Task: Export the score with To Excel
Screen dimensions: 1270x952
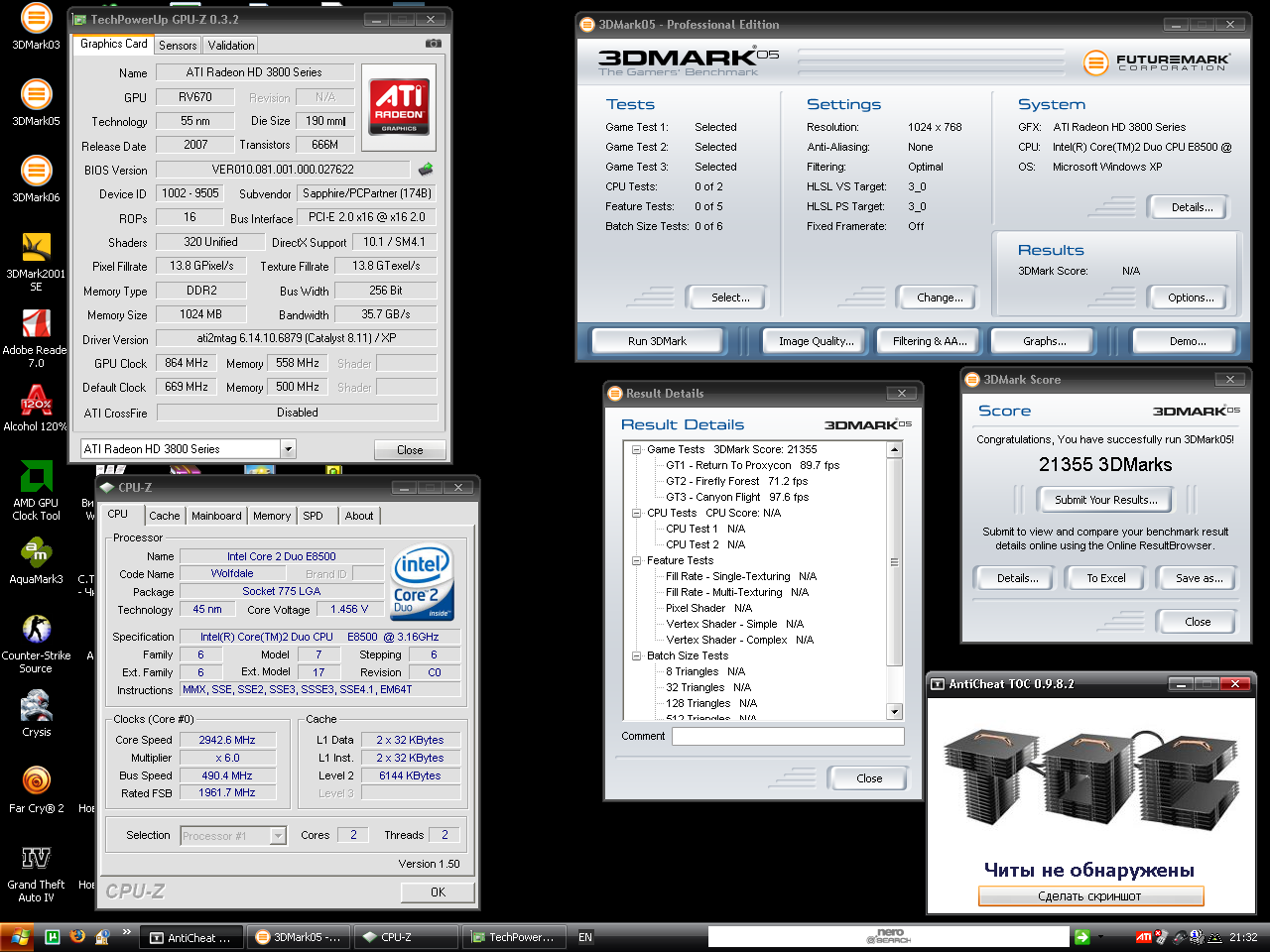Action: tap(1105, 578)
